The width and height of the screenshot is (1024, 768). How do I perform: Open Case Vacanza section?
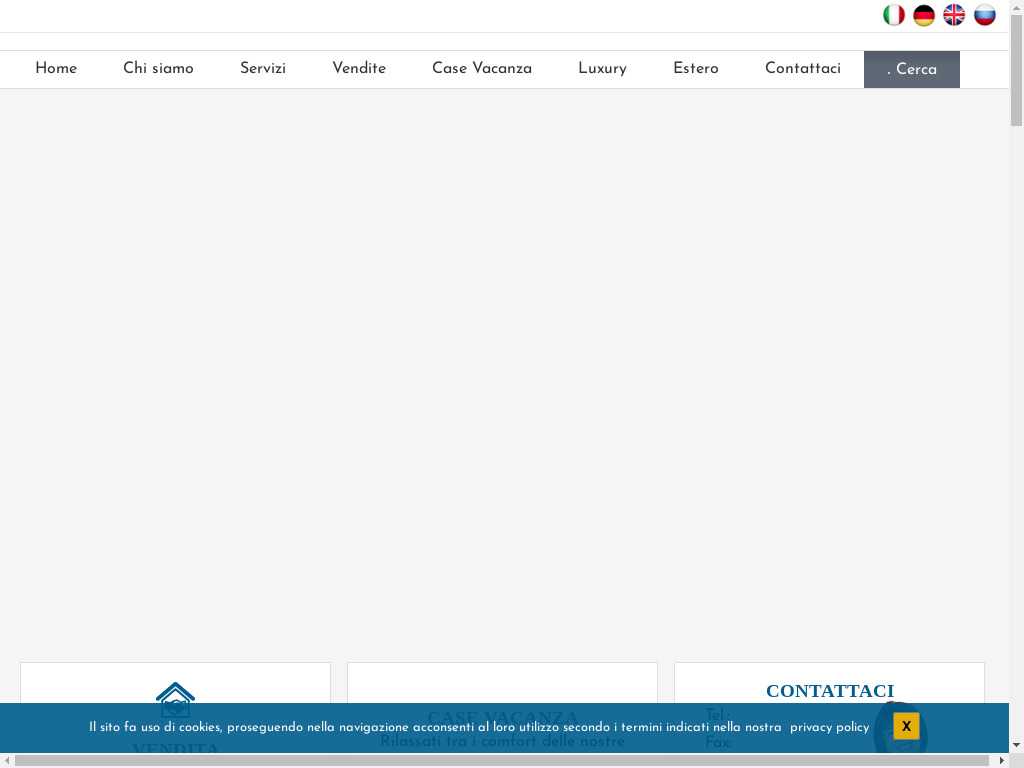point(482,69)
